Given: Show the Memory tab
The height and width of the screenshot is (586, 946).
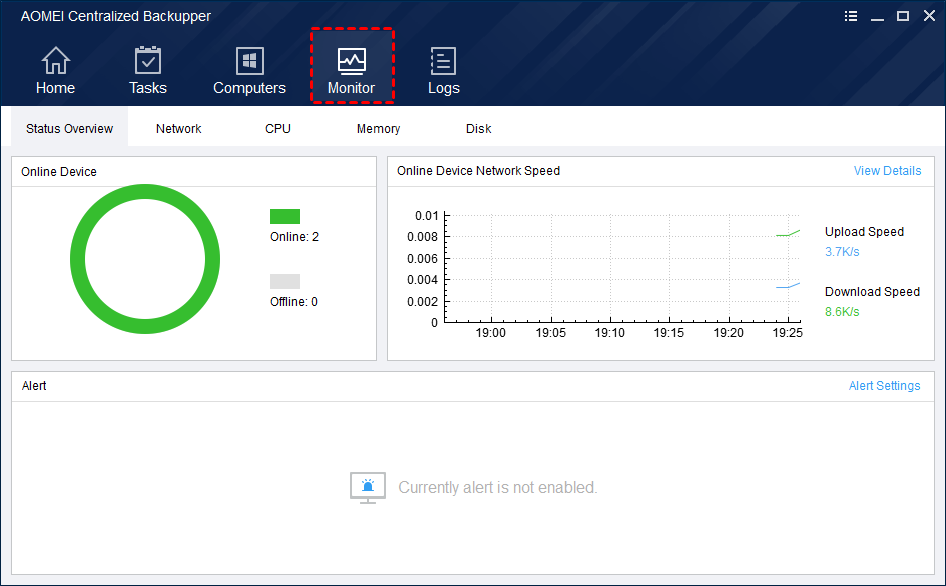Looking at the screenshot, I should click(x=378, y=129).
